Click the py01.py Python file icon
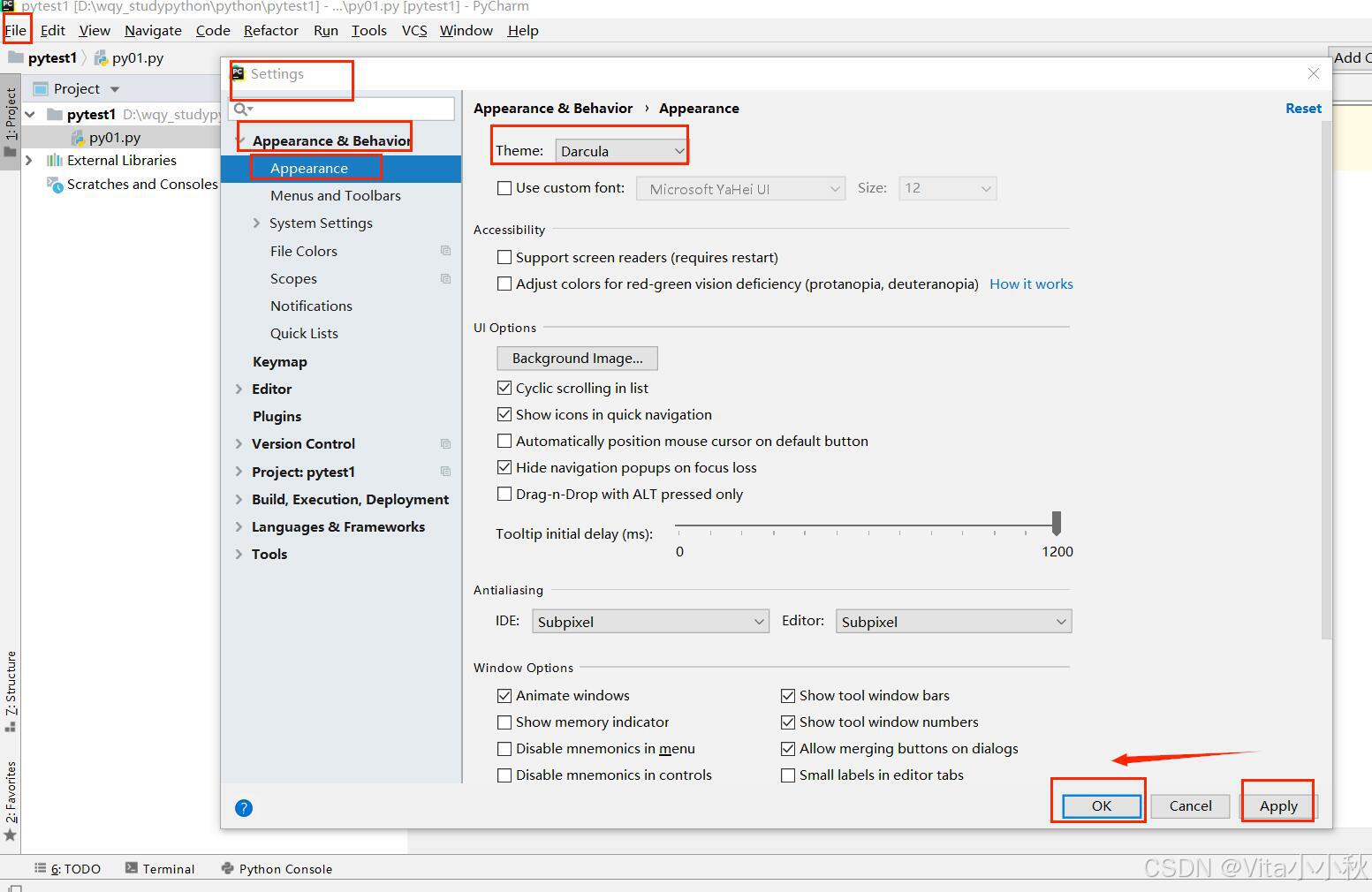The width and height of the screenshot is (1372, 892). click(x=78, y=138)
